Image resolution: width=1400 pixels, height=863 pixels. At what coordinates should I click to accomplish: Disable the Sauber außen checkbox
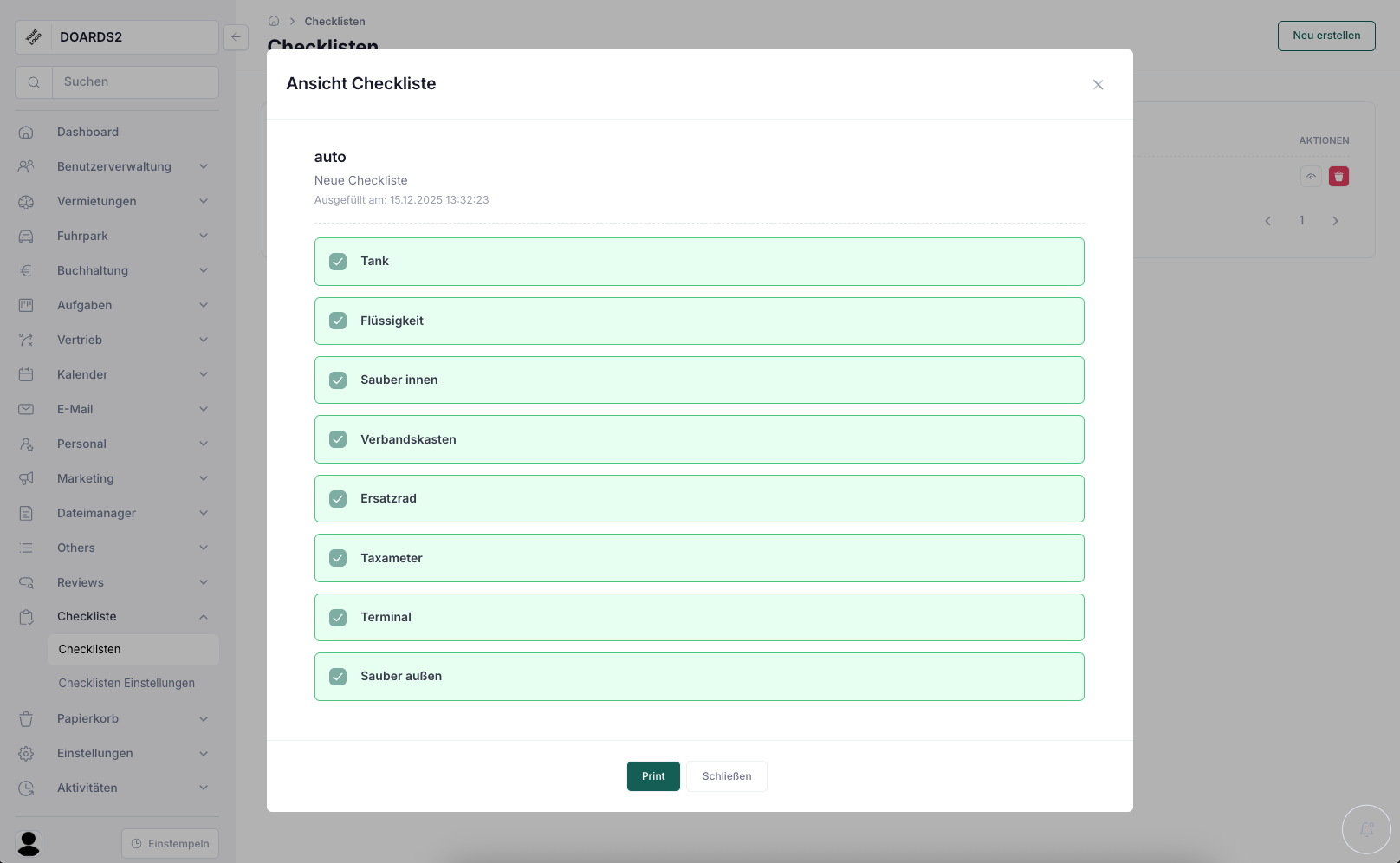[x=338, y=676]
